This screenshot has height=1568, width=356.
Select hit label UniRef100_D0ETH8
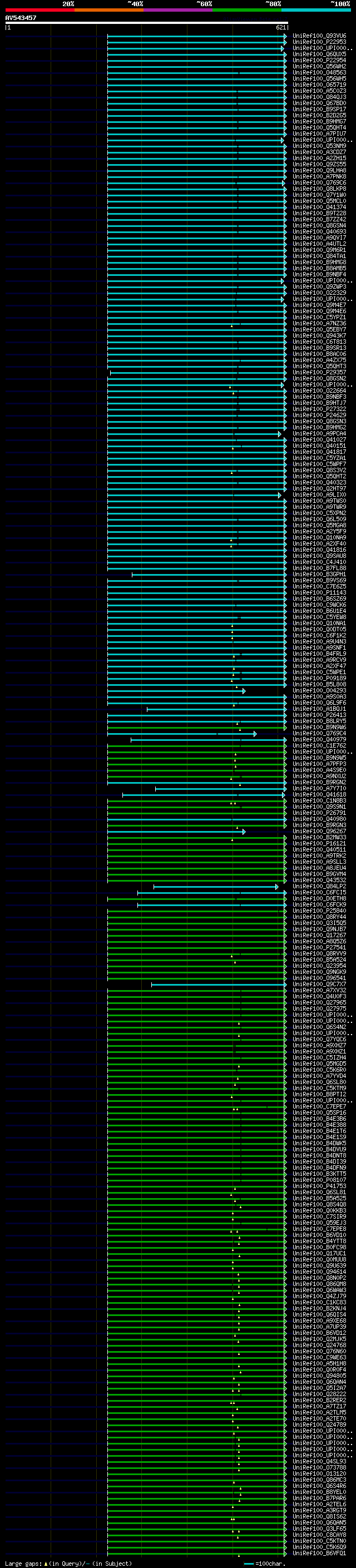tap(319, 898)
